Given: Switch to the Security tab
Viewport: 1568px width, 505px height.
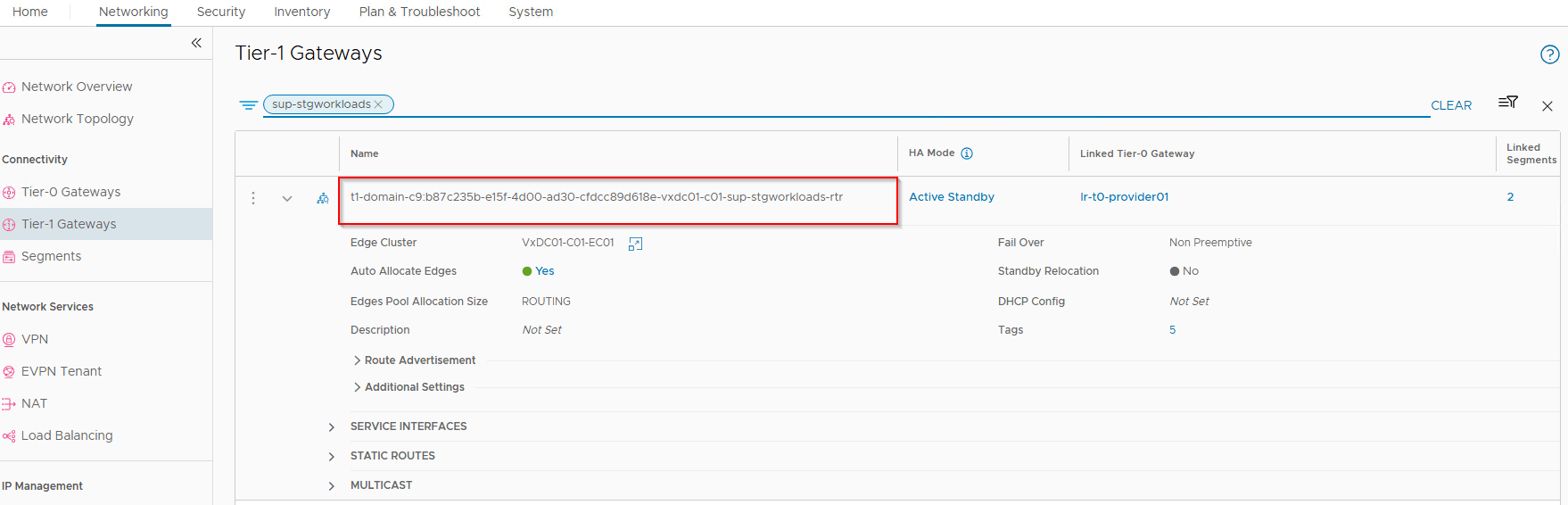Looking at the screenshot, I should click(220, 12).
